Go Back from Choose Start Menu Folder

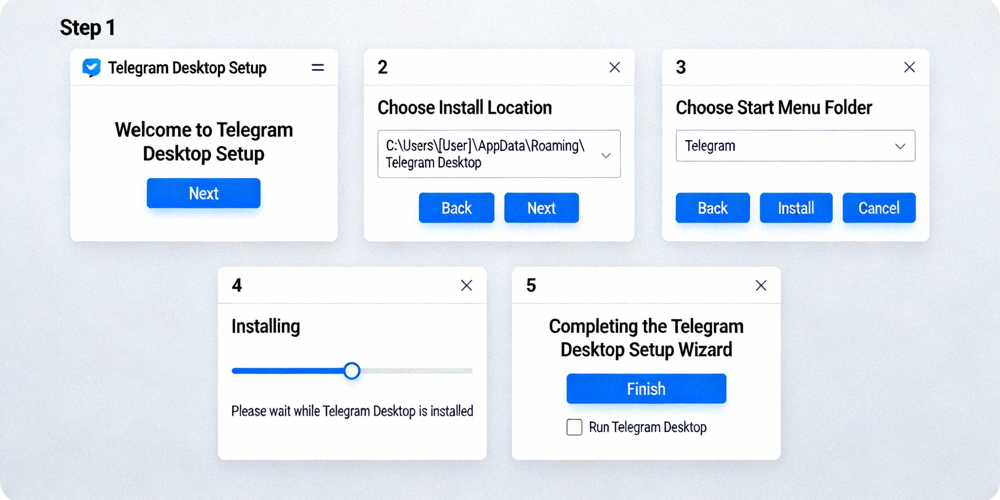712,208
